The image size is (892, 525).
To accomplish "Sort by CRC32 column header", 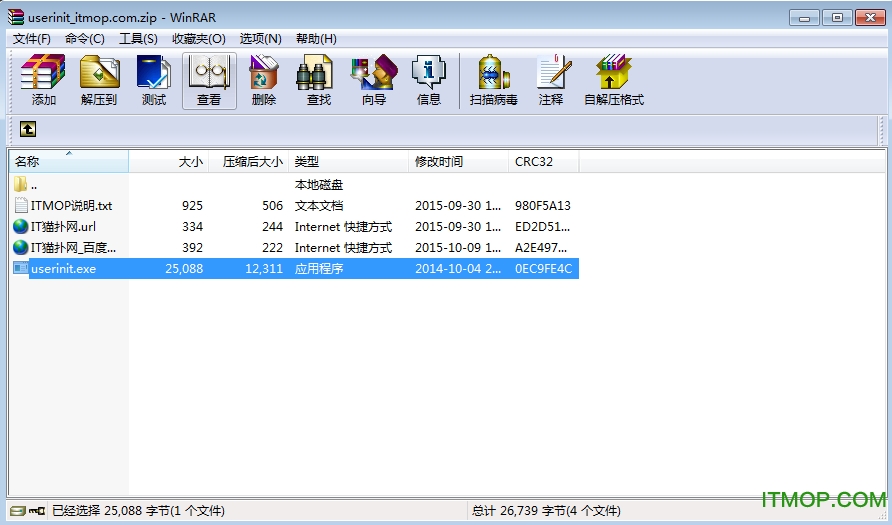I will [x=544, y=162].
